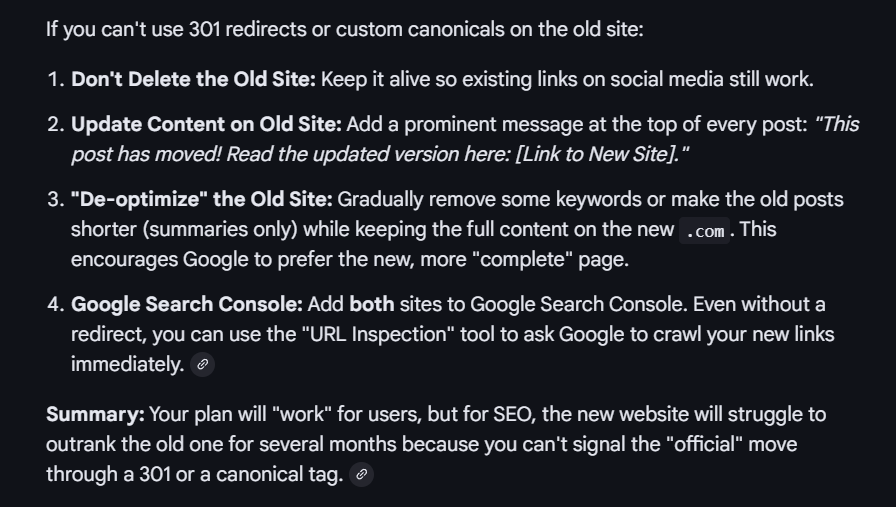The height and width of the screenshot is (507, 896).
Task: Click the "Don't Delete the Old Site:" heading
Action: click(x=193, y=80)
